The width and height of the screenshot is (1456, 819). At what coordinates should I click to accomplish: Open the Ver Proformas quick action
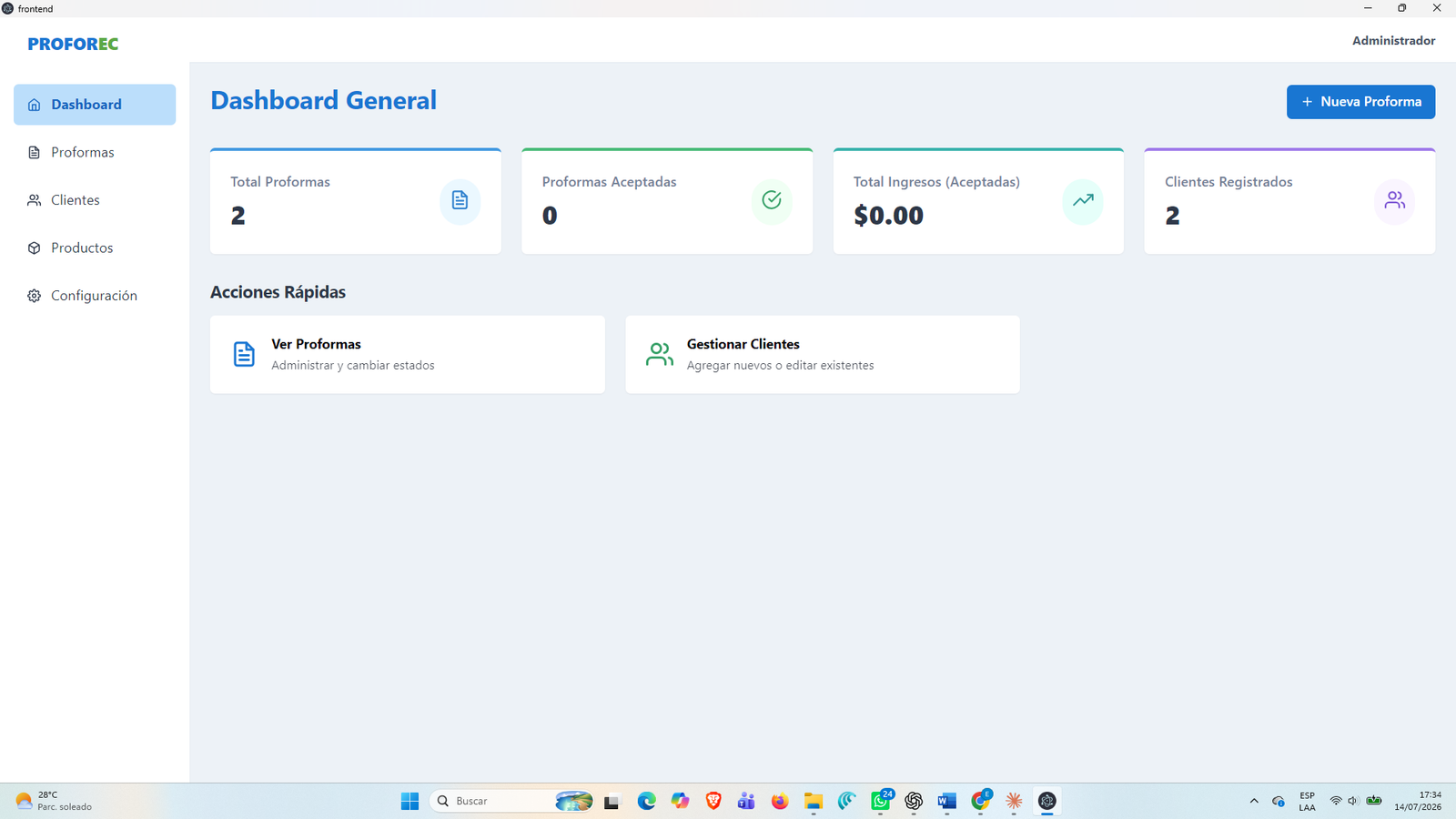(408, 355)
